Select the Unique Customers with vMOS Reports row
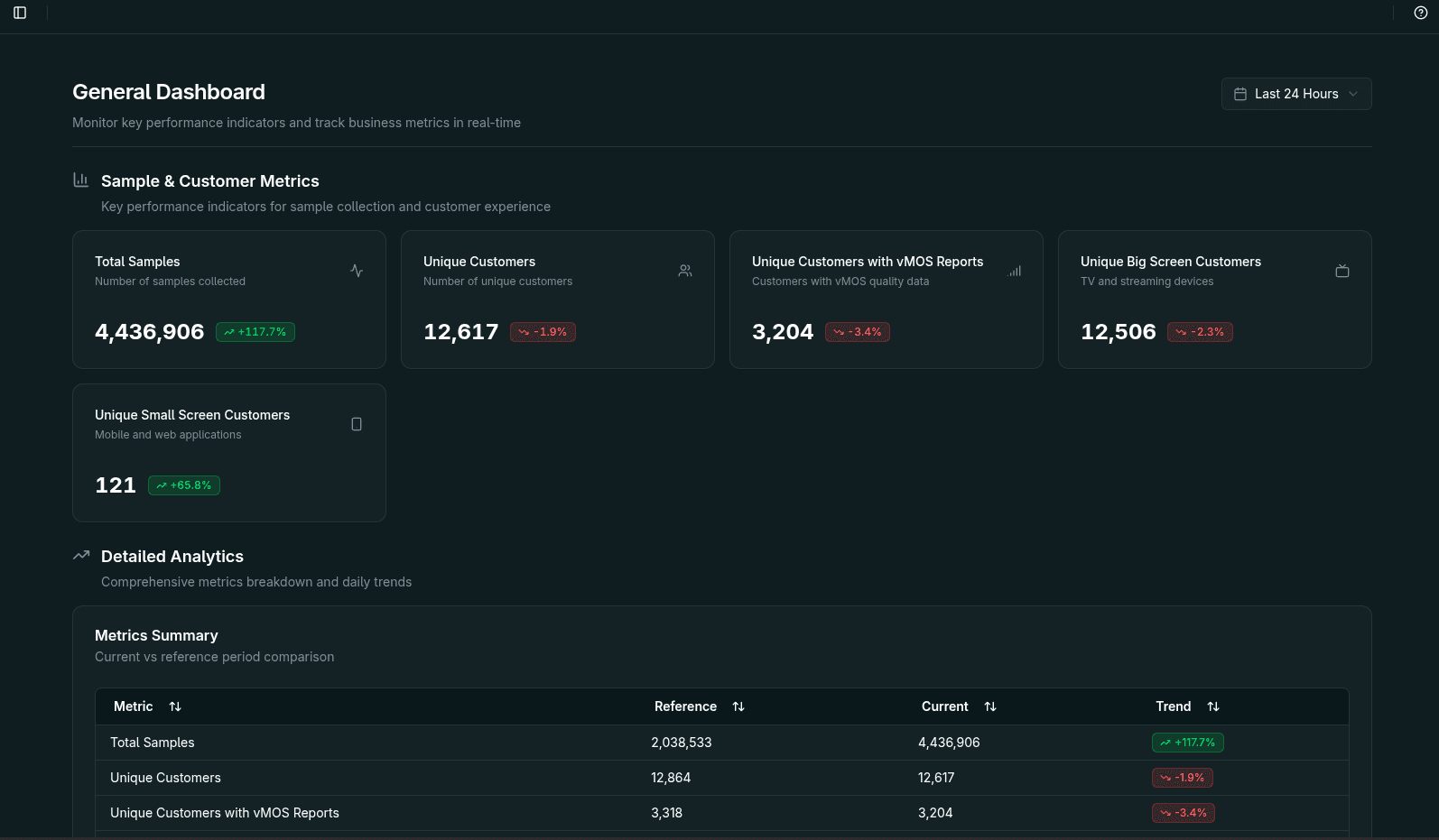Image resolution: width=1439 pixels, height=840 pixels. [225, 813]
